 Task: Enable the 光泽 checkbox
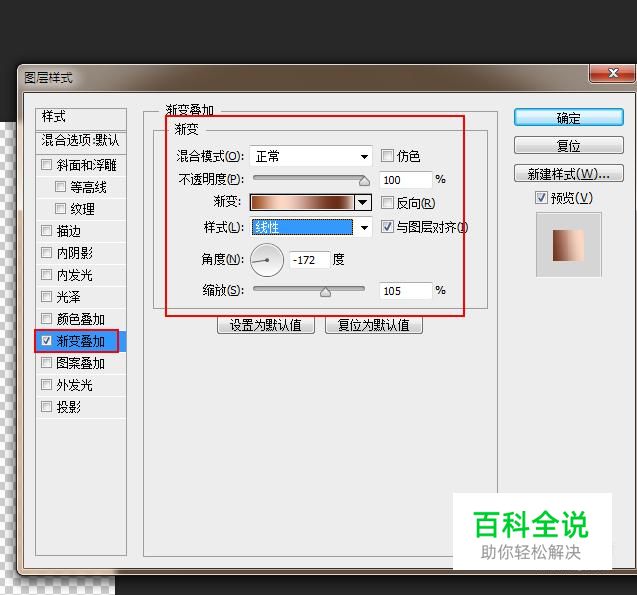[x=46, y=296]
